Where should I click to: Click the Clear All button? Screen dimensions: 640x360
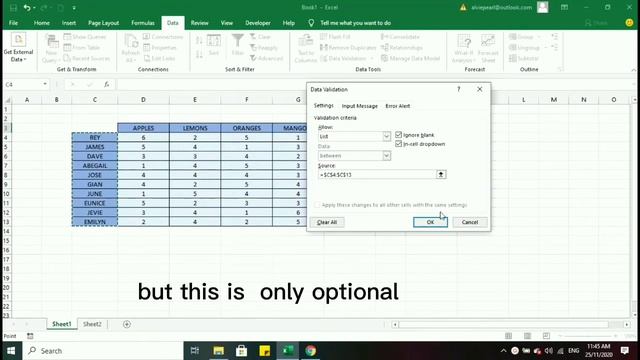(x=327, y=222)
